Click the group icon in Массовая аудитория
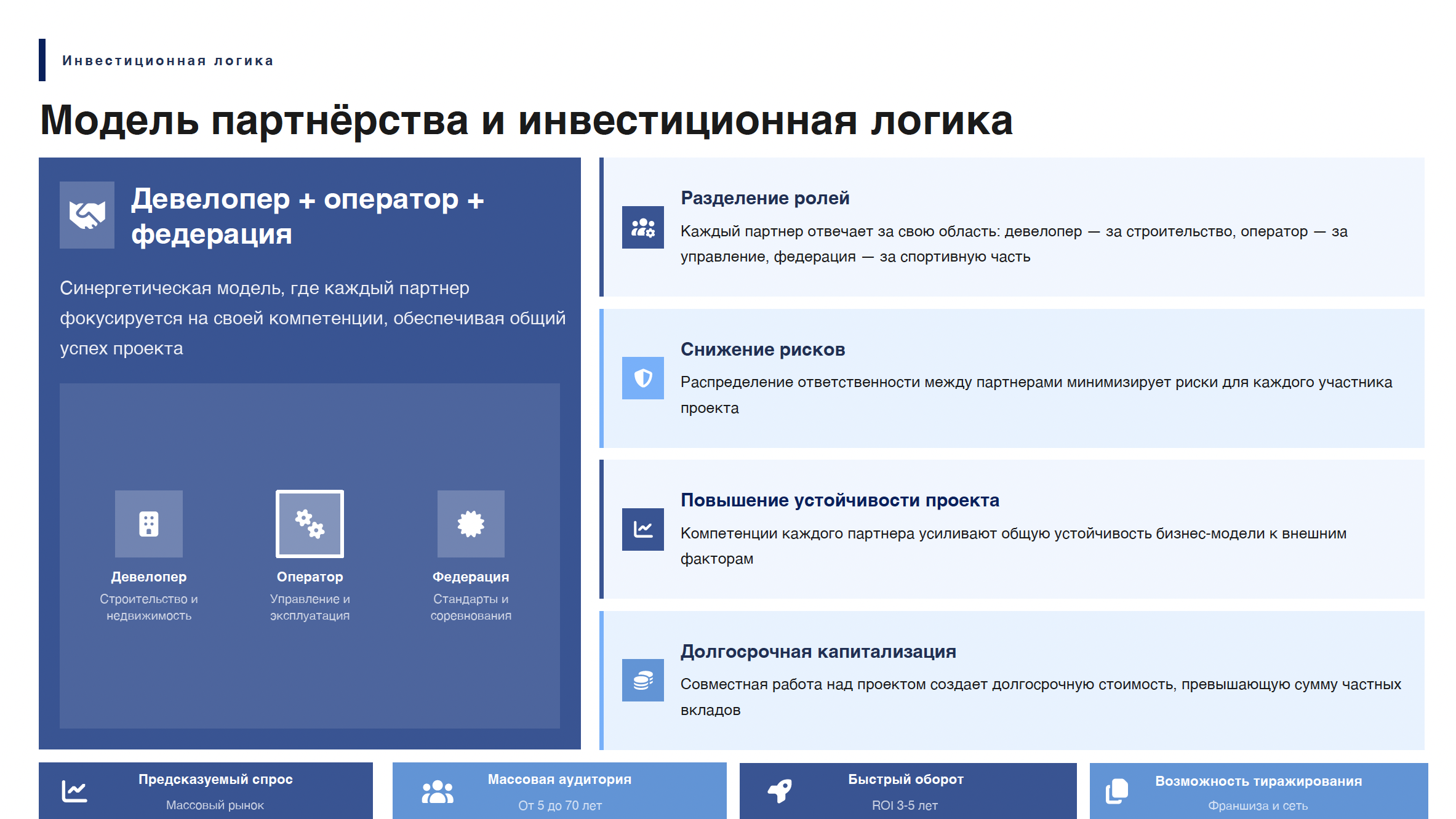 tap(437, 791)
